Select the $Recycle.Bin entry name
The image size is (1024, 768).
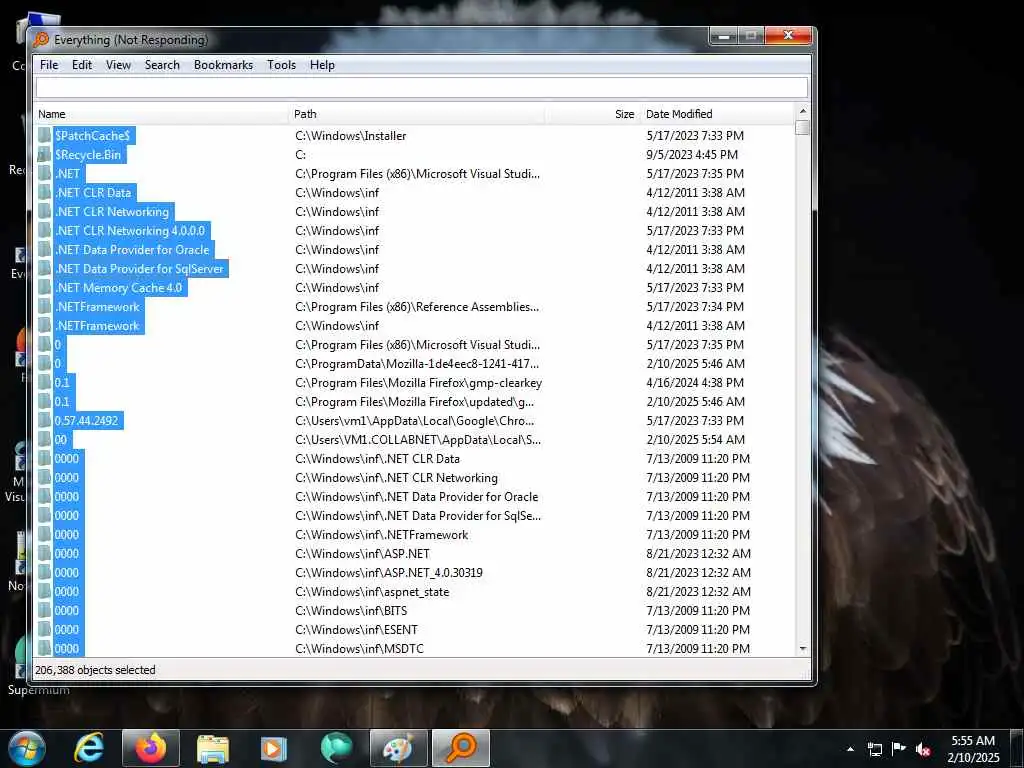click(88, 155)
